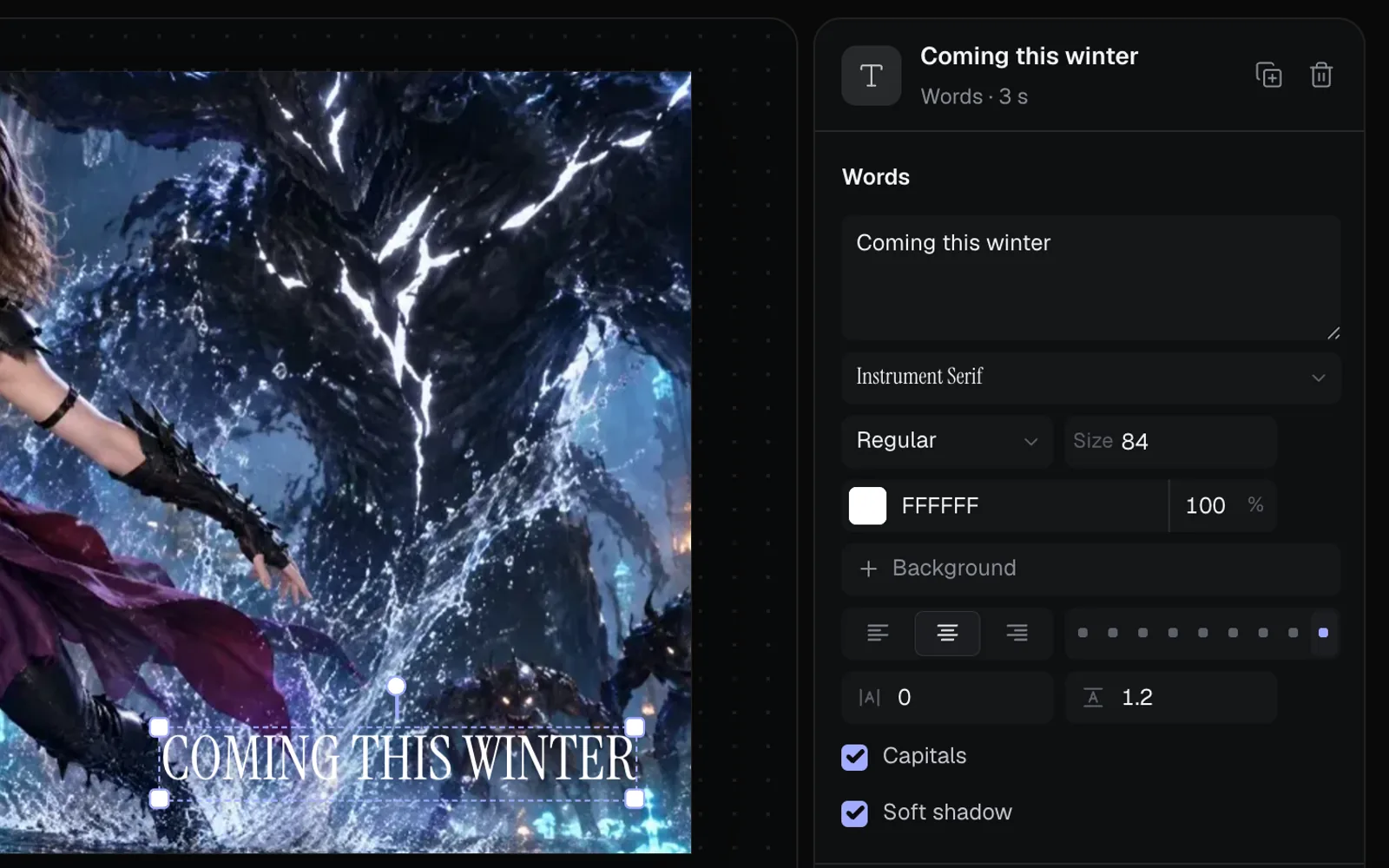Image resolution: width=1389 pixels, height=868 pixels.
Task: Click the line height icon
Action: point(1093,697)
